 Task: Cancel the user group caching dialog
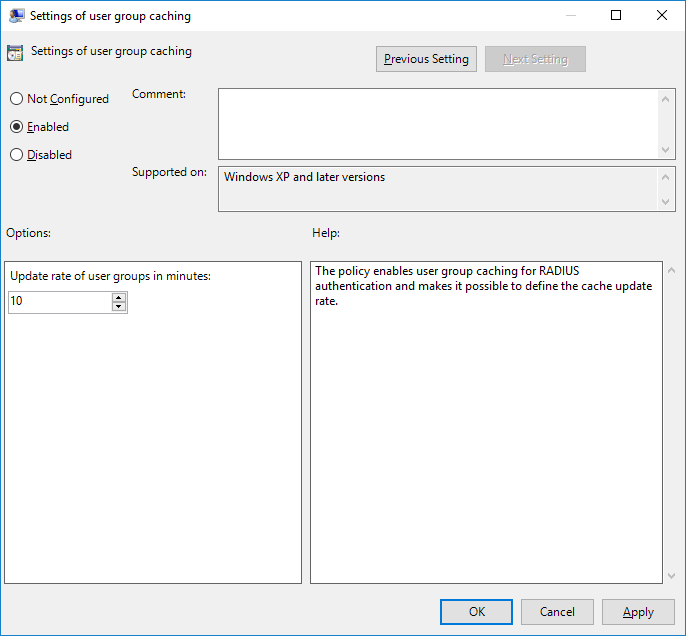pyautogui.click(x=557, y=612)
